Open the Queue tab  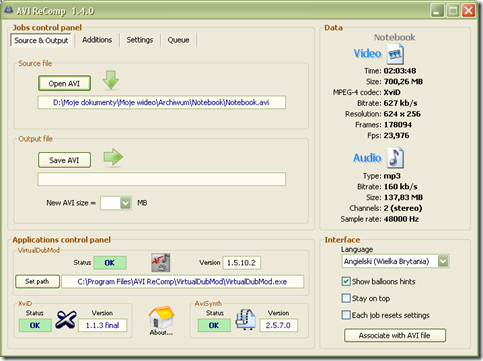pyautogui.click(x=178, y=40)
